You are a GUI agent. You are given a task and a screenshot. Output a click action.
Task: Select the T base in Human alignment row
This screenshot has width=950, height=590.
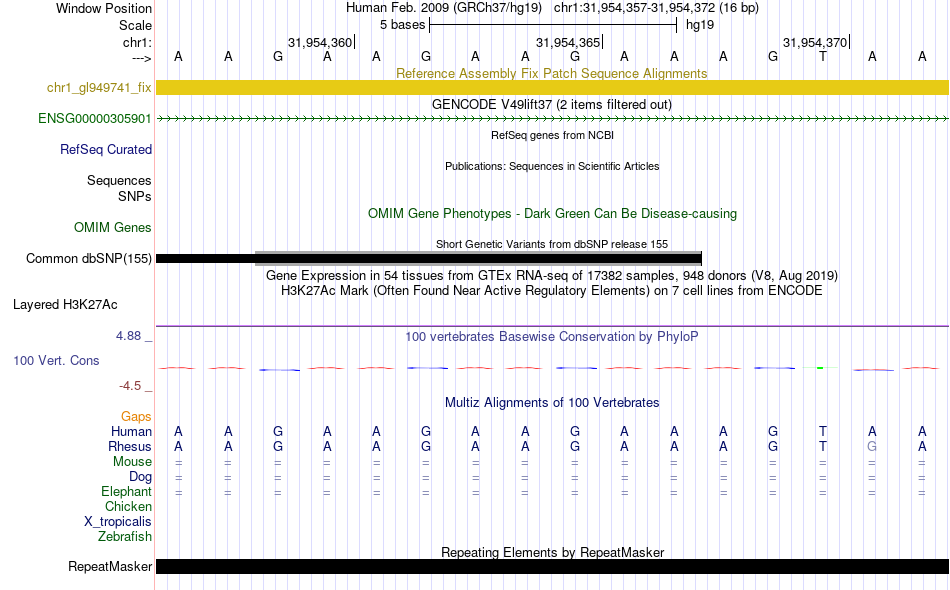[x=822, y=431]
